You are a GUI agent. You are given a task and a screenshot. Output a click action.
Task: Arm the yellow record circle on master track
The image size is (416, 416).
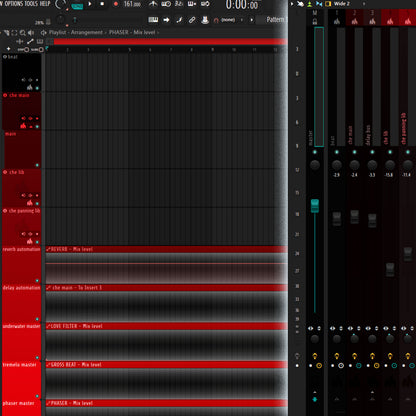tap(319, 366)
